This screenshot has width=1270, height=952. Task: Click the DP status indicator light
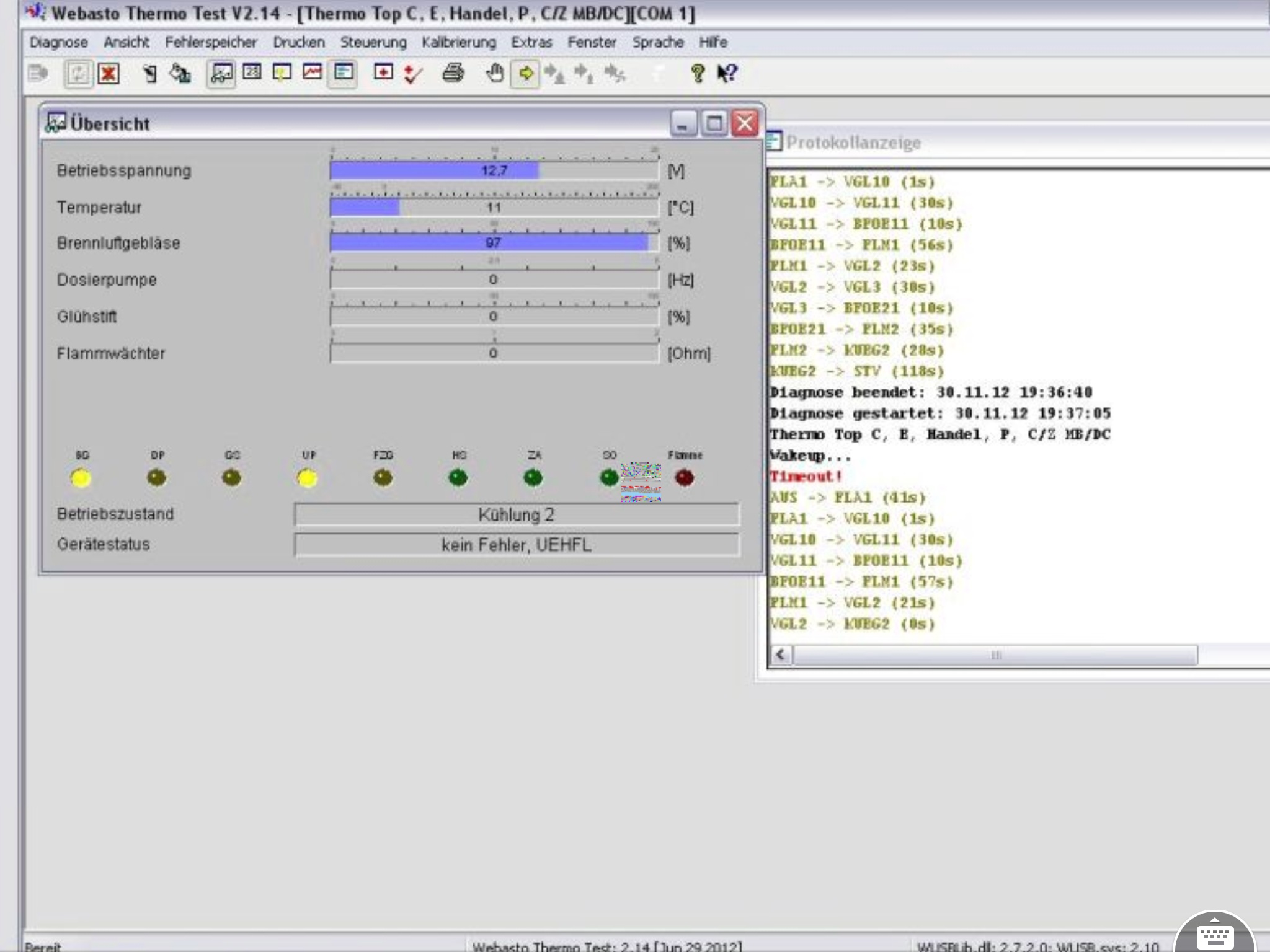pos(157,478)
